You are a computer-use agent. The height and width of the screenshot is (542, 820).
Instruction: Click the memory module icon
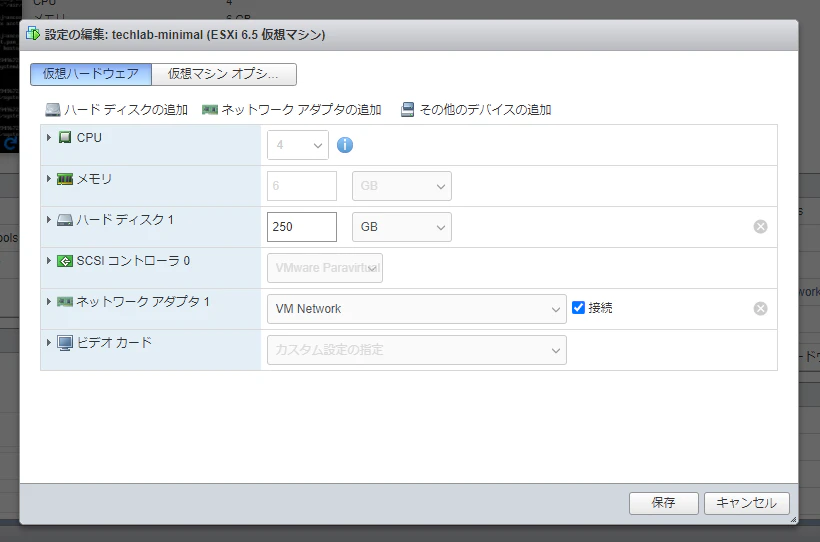pyautogui.click(x=65, y=179)
